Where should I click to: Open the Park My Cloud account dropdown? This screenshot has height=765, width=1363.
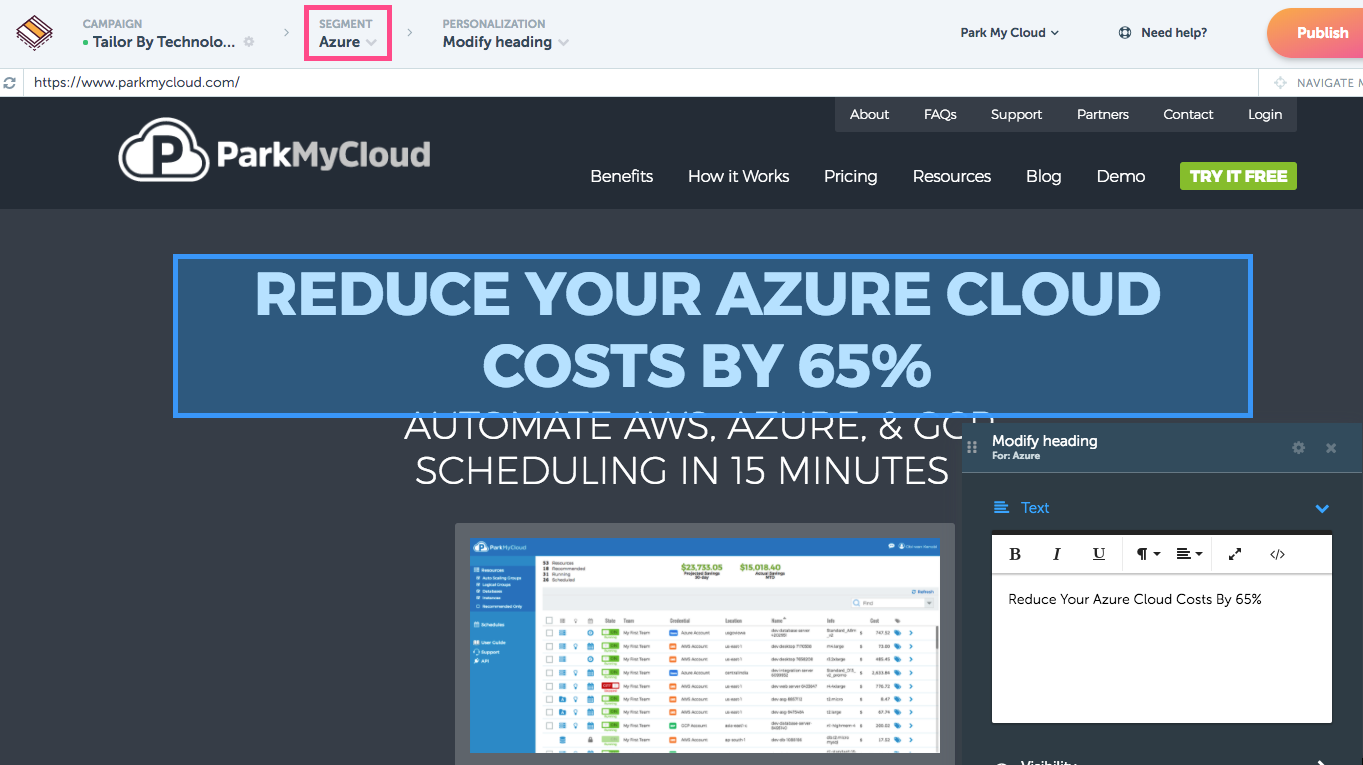(x=1009, y=33)
